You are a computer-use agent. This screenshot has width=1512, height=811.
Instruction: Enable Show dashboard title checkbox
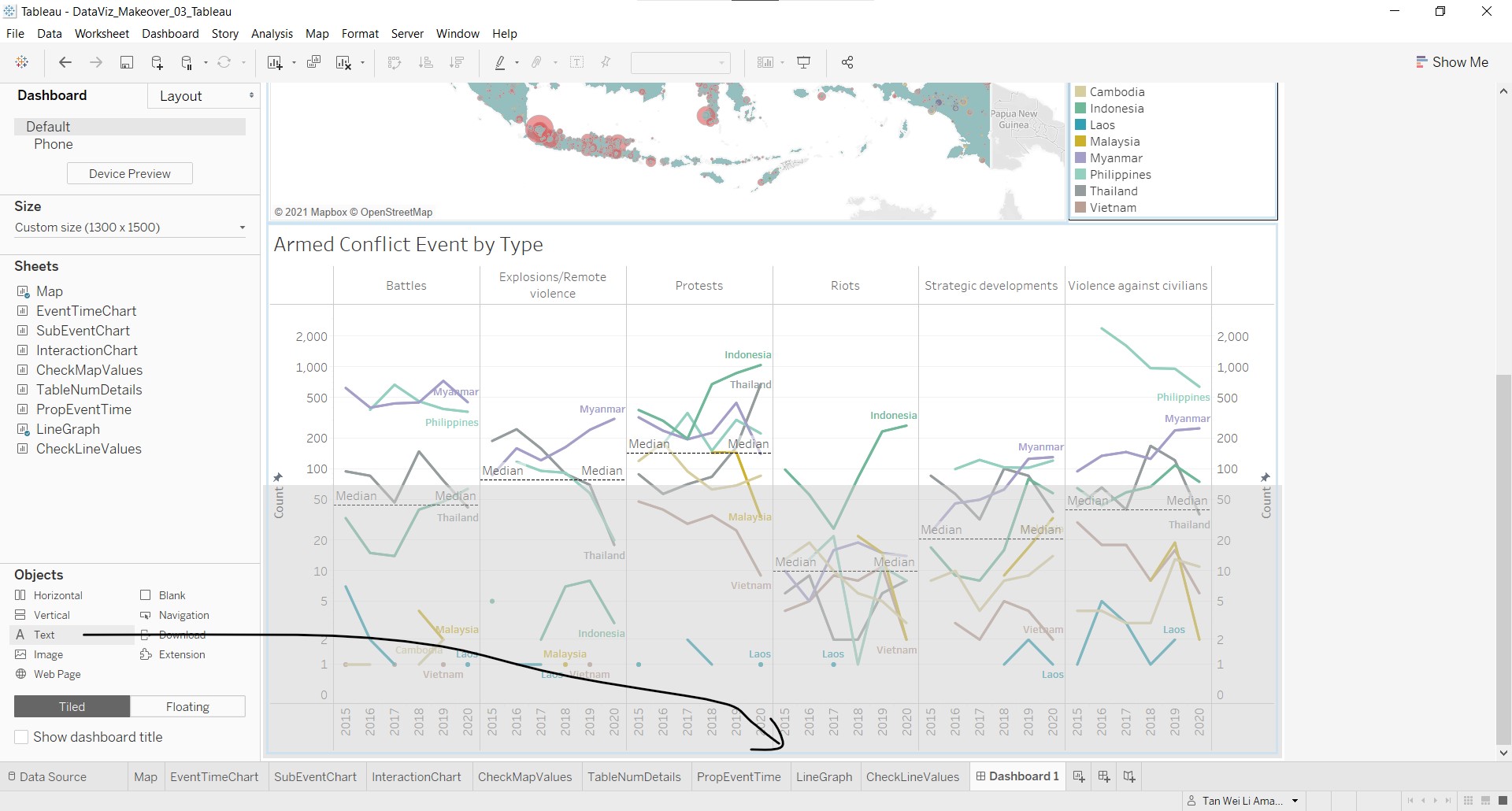(x=22, y=737)
